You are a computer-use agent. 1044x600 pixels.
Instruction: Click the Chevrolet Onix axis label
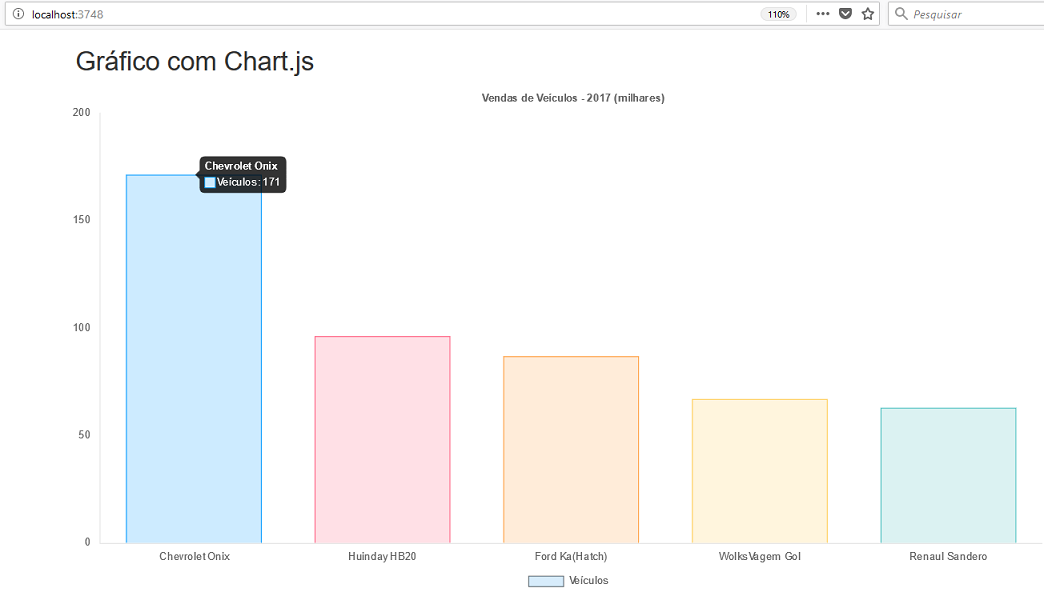click(x=194, y=556)
